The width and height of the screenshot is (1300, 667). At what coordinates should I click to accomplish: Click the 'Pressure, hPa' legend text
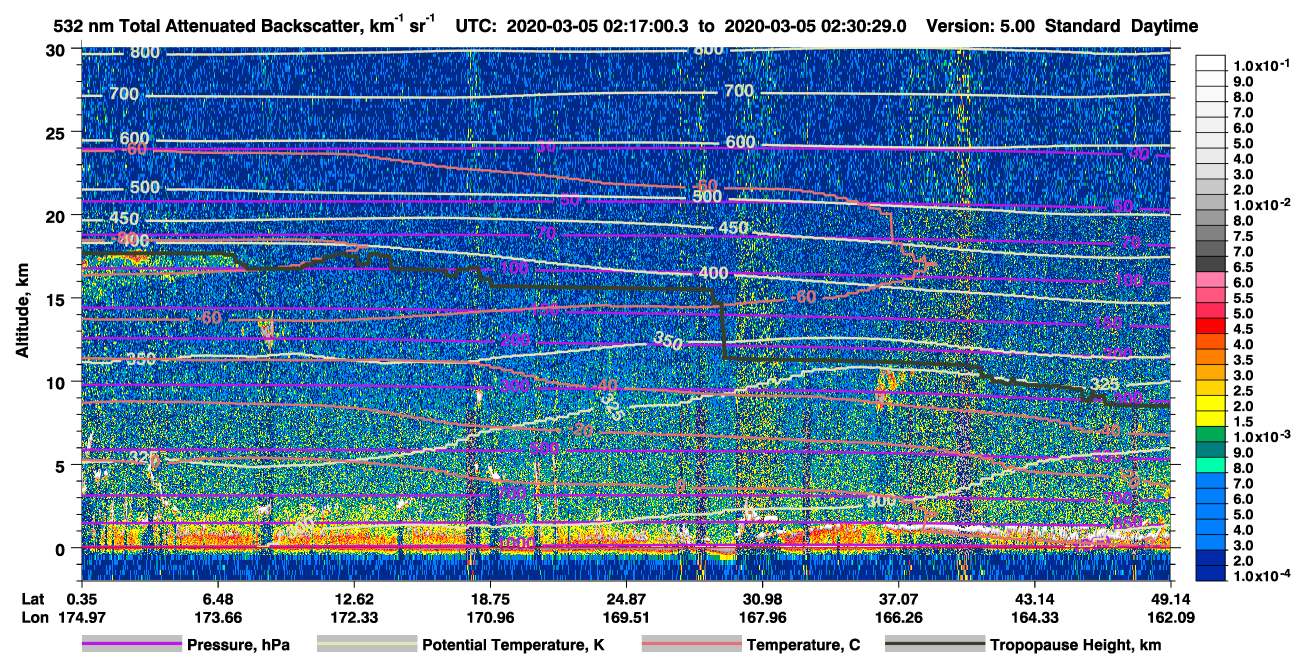tap(238, 645)
